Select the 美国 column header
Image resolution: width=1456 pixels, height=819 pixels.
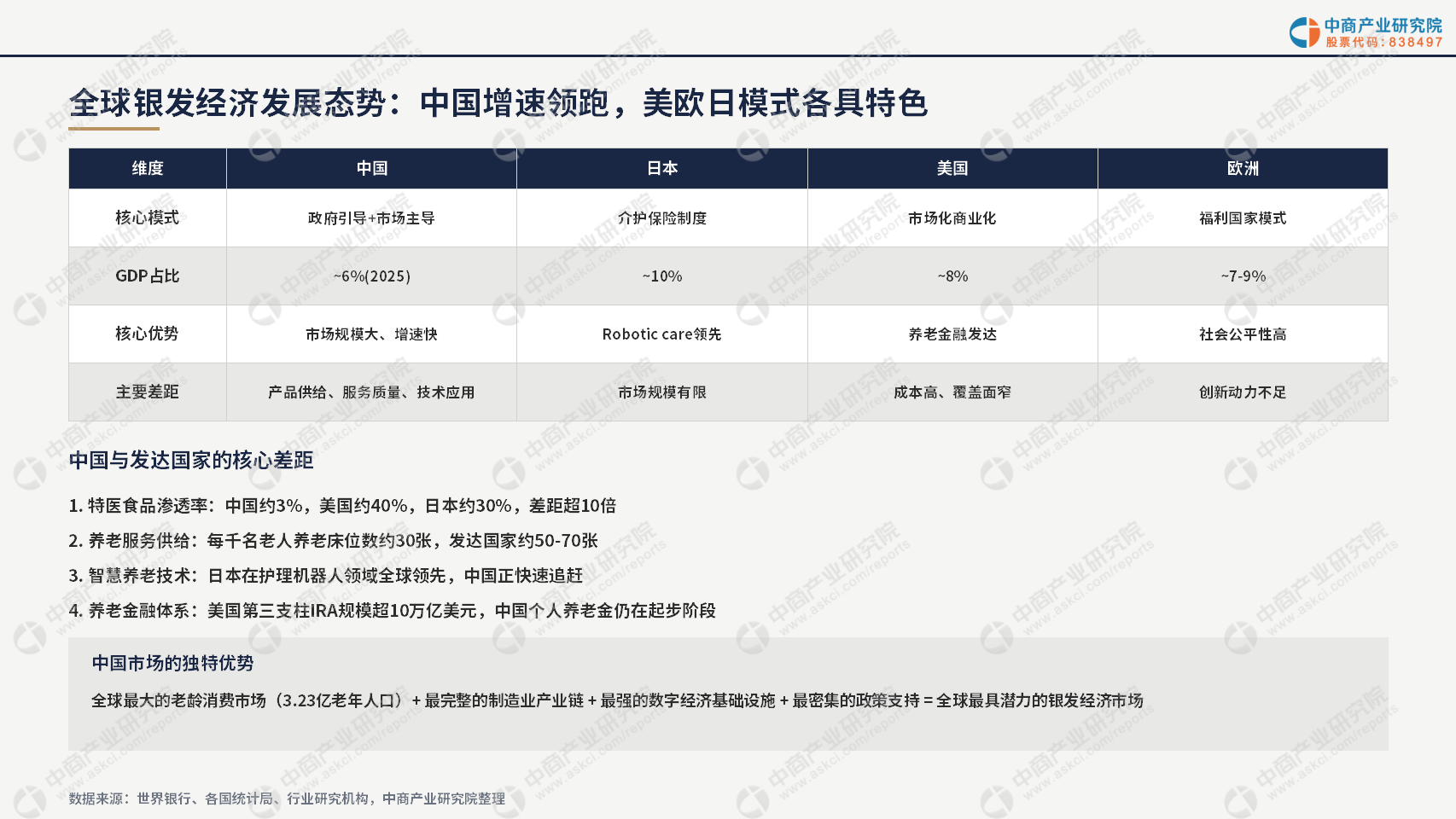tap(952, 168)
